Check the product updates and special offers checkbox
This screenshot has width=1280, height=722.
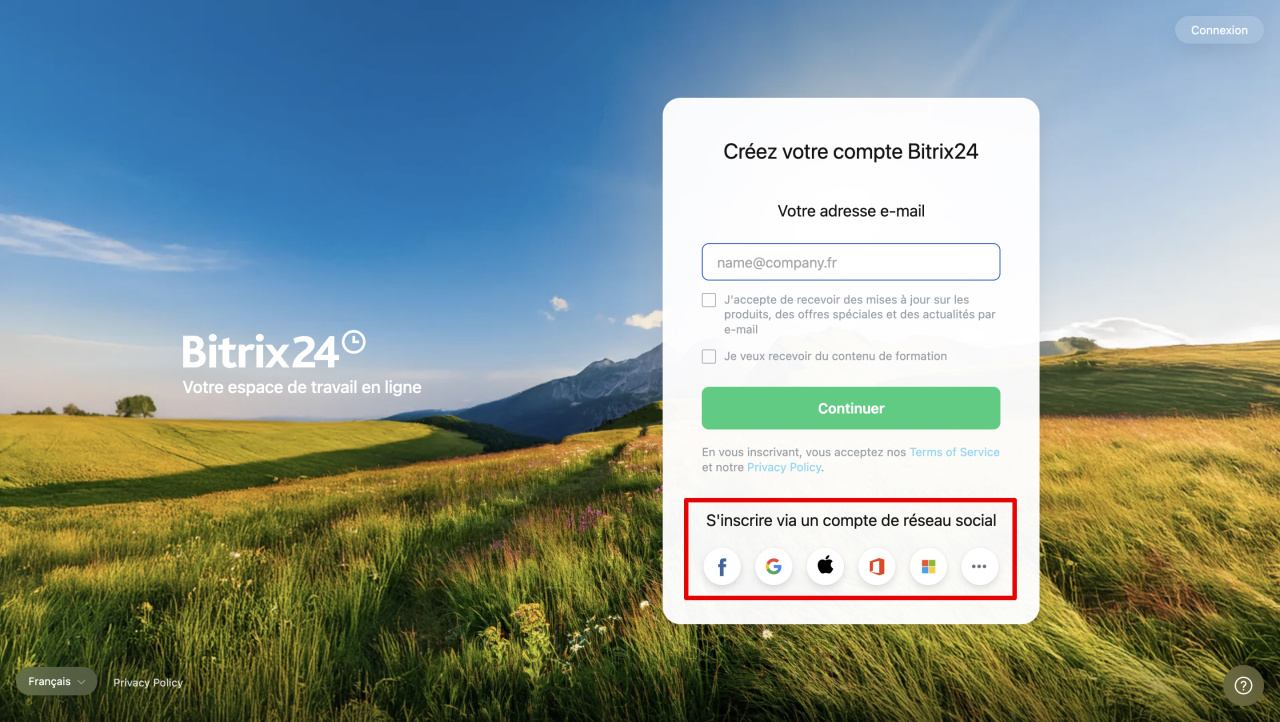(709, 300)
